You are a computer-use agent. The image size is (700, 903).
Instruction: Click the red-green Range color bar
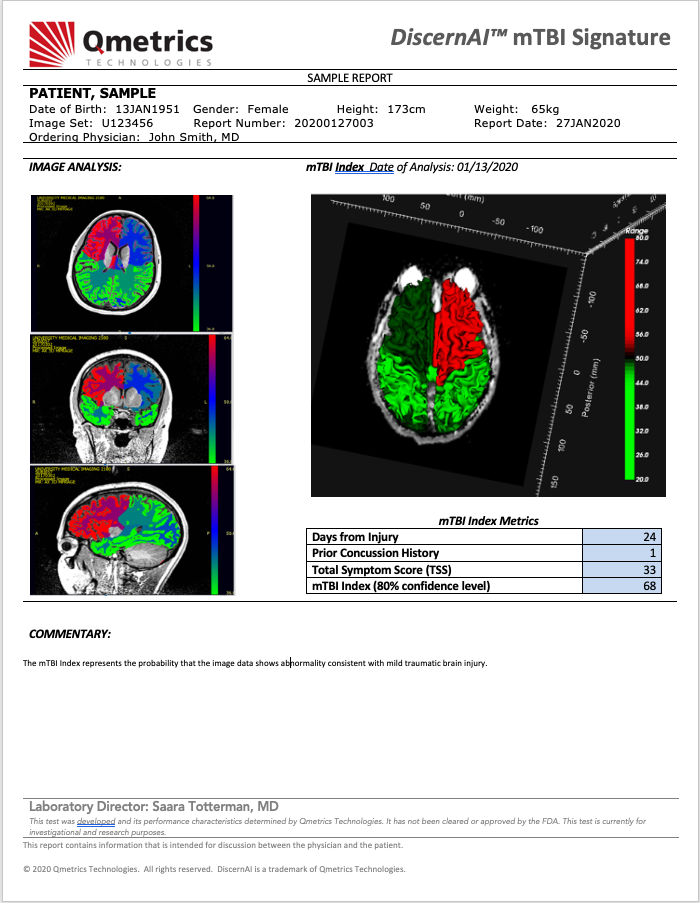630,358
